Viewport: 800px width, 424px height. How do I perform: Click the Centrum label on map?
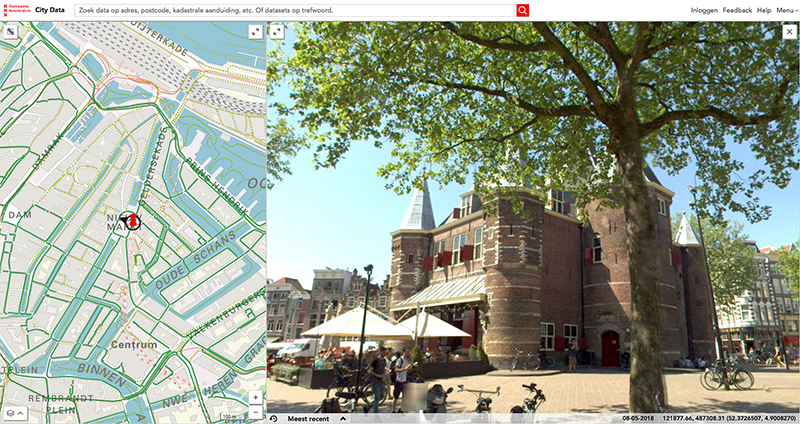(134, 345)
